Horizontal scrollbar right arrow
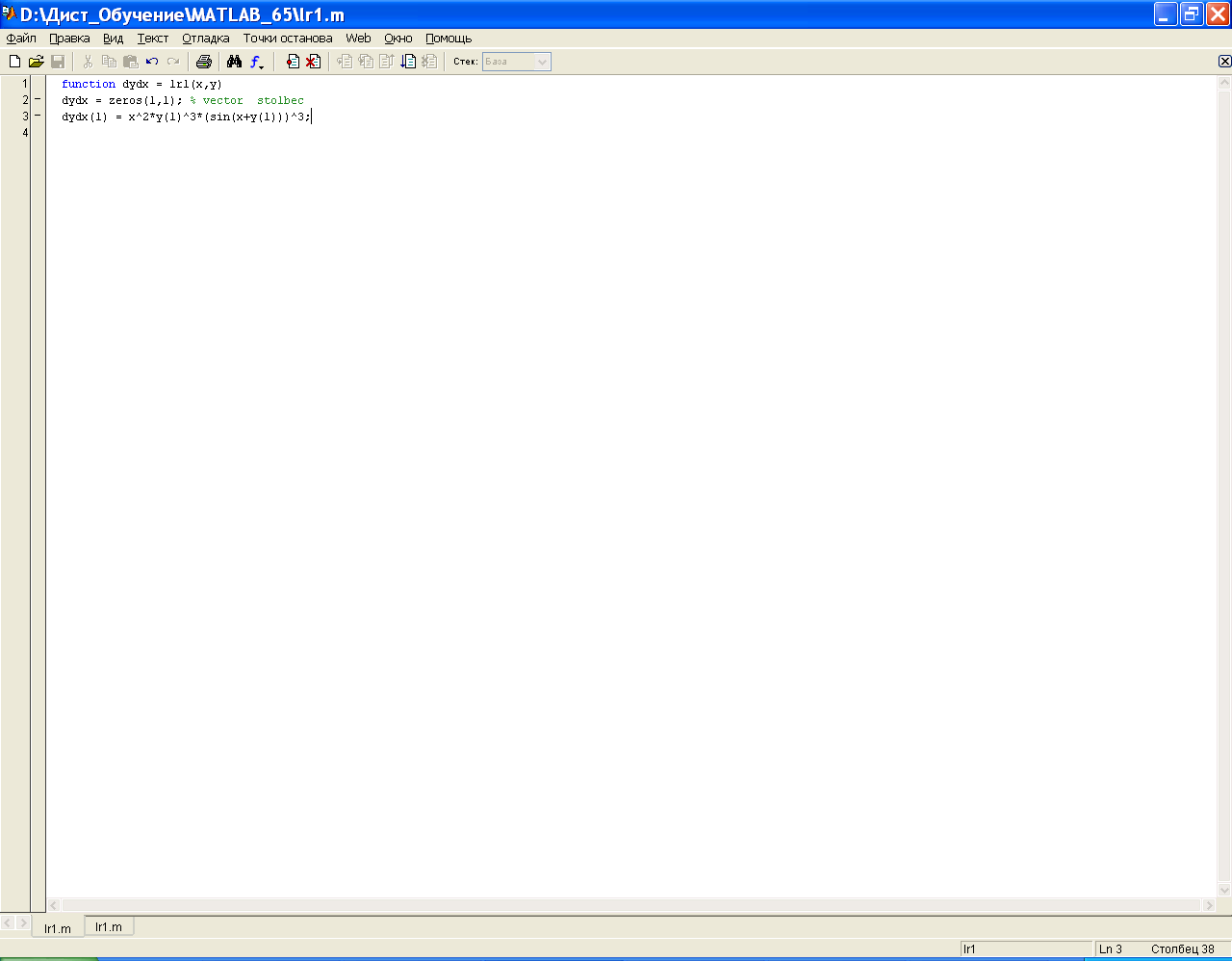The width and height of the screenshot is (1232, 961). point(1209,905)
